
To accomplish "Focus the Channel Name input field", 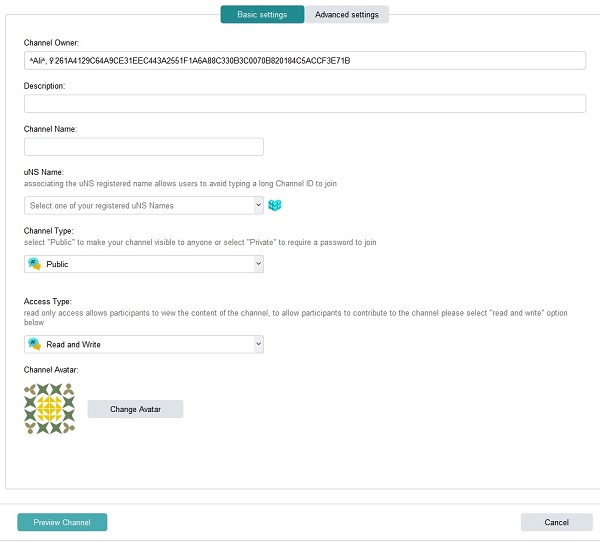I will 143,147.
